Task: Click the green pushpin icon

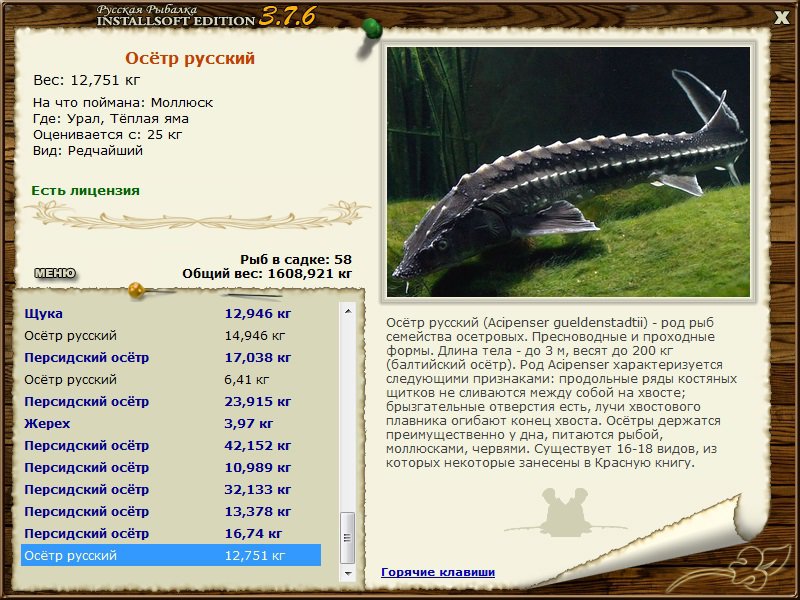Action: pos(371,30)
